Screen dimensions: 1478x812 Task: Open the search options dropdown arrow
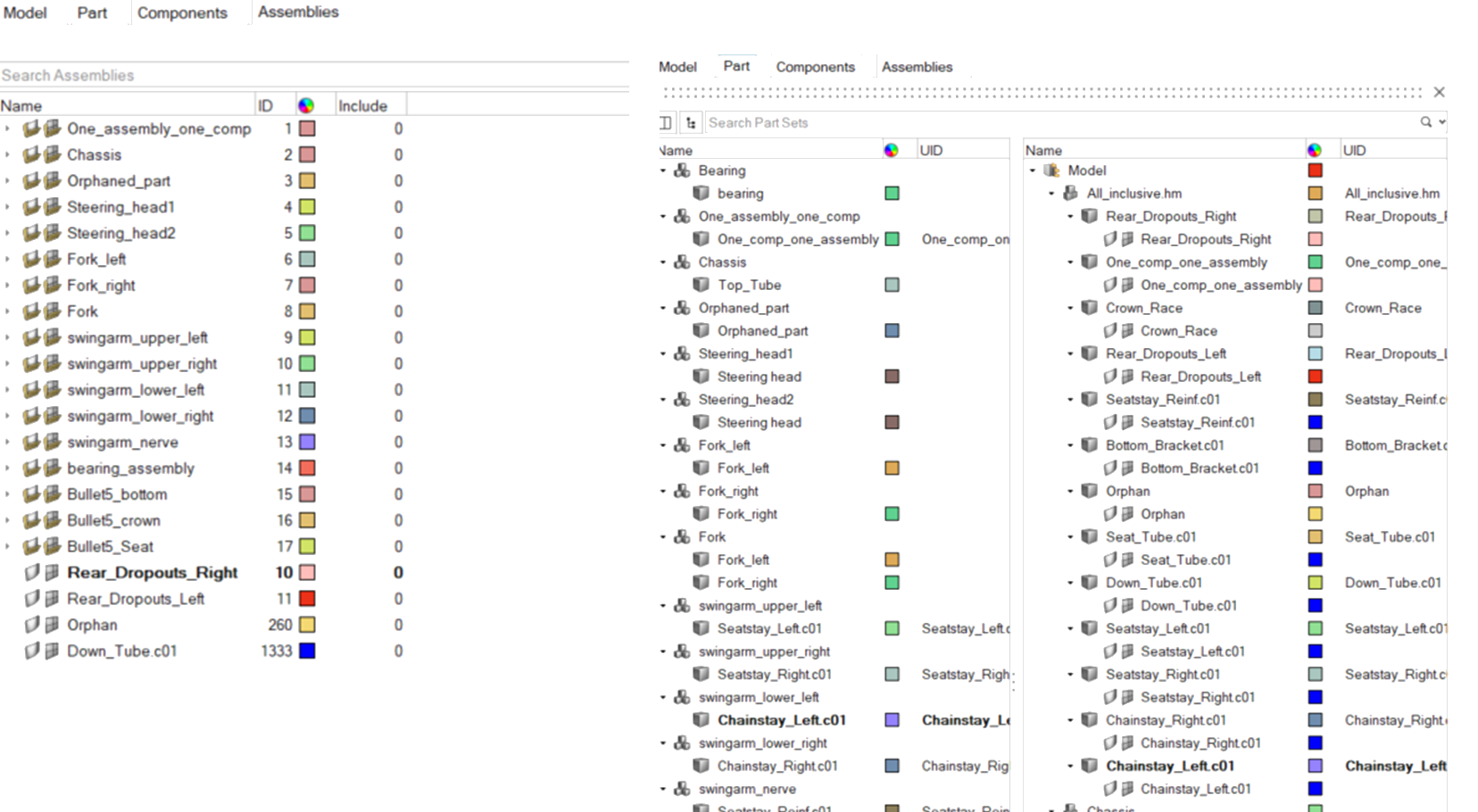point(1441,122)
